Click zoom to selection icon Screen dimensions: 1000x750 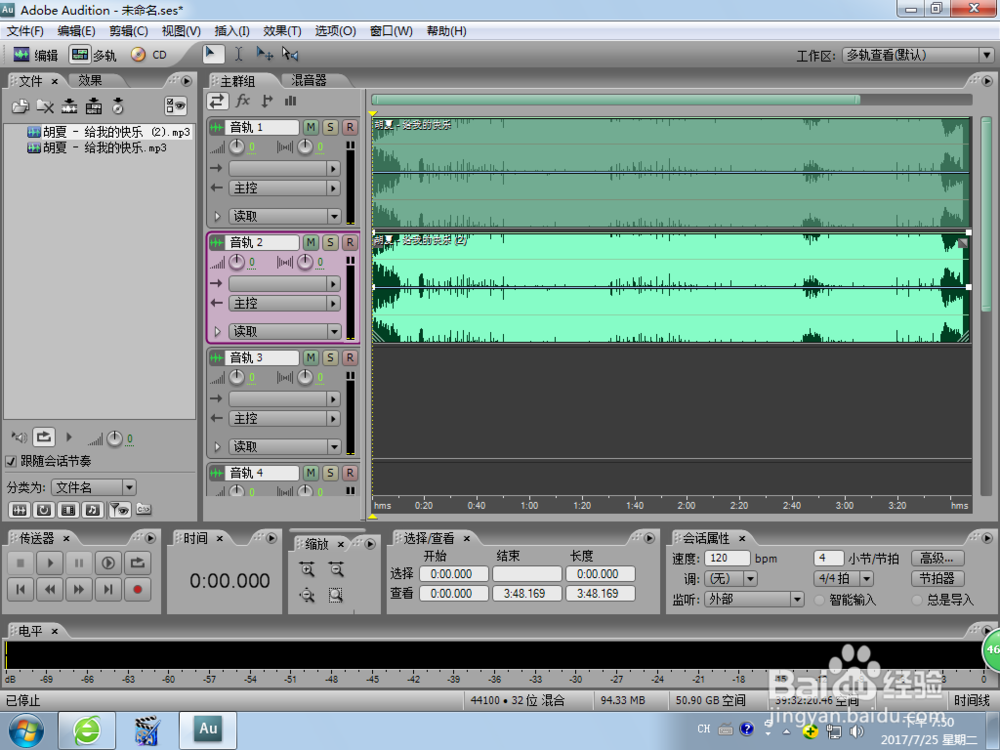(336, 596)
